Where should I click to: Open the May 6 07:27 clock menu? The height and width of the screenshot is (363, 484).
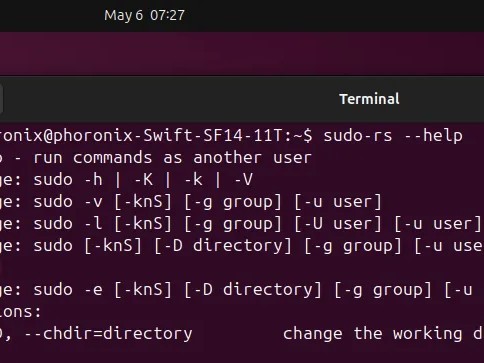tap(144, 15)
